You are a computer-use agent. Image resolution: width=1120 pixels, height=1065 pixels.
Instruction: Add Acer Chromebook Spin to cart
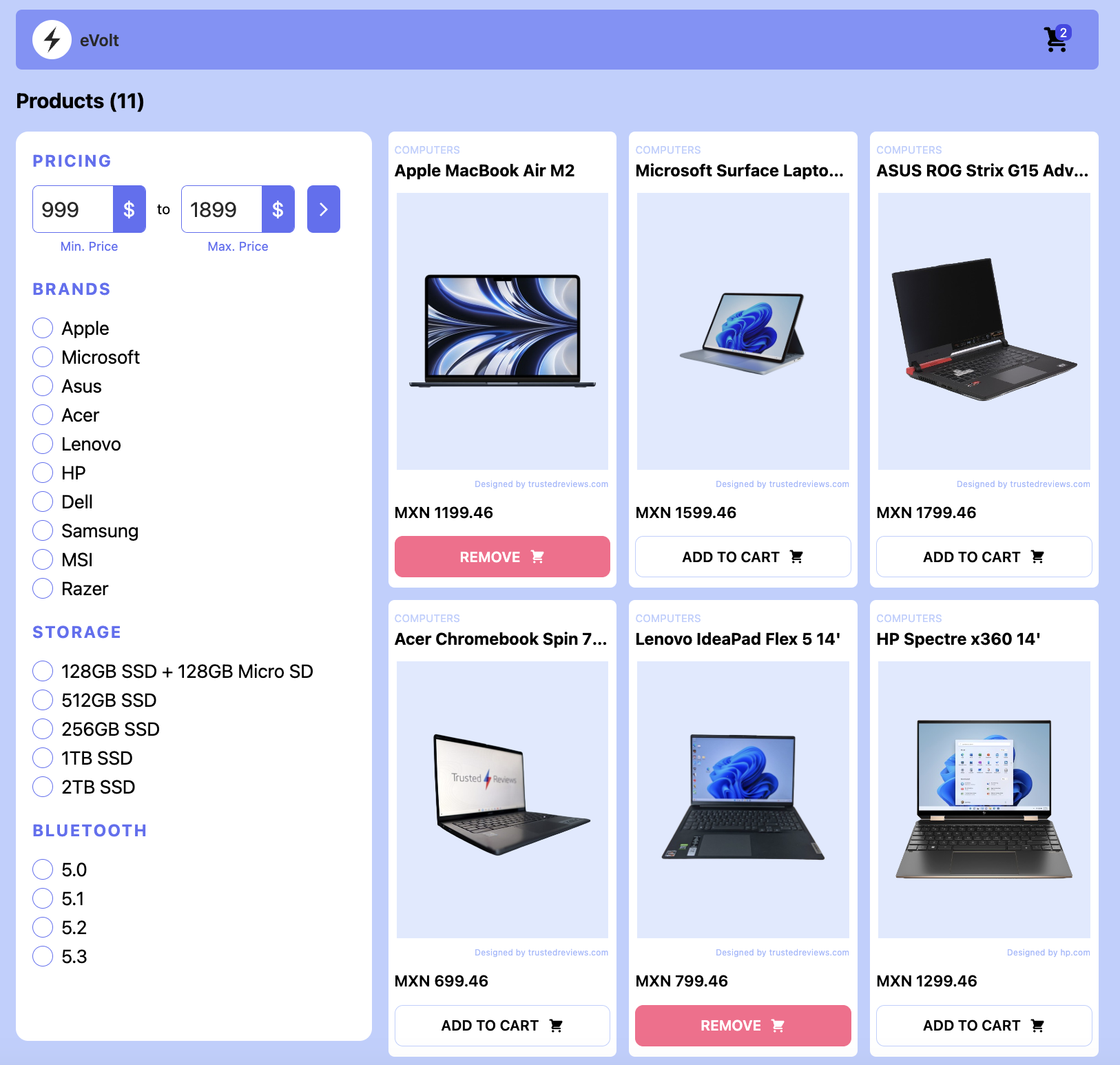(x=502, y=1026)
